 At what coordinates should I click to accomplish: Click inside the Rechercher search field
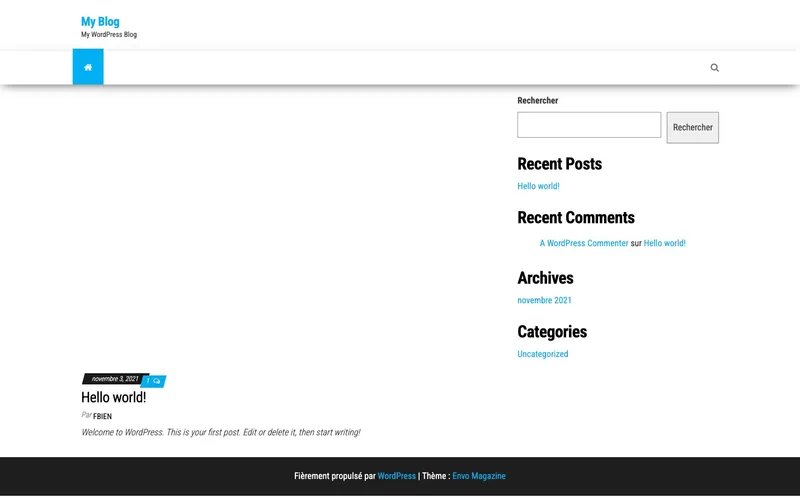tap(588, 125)
